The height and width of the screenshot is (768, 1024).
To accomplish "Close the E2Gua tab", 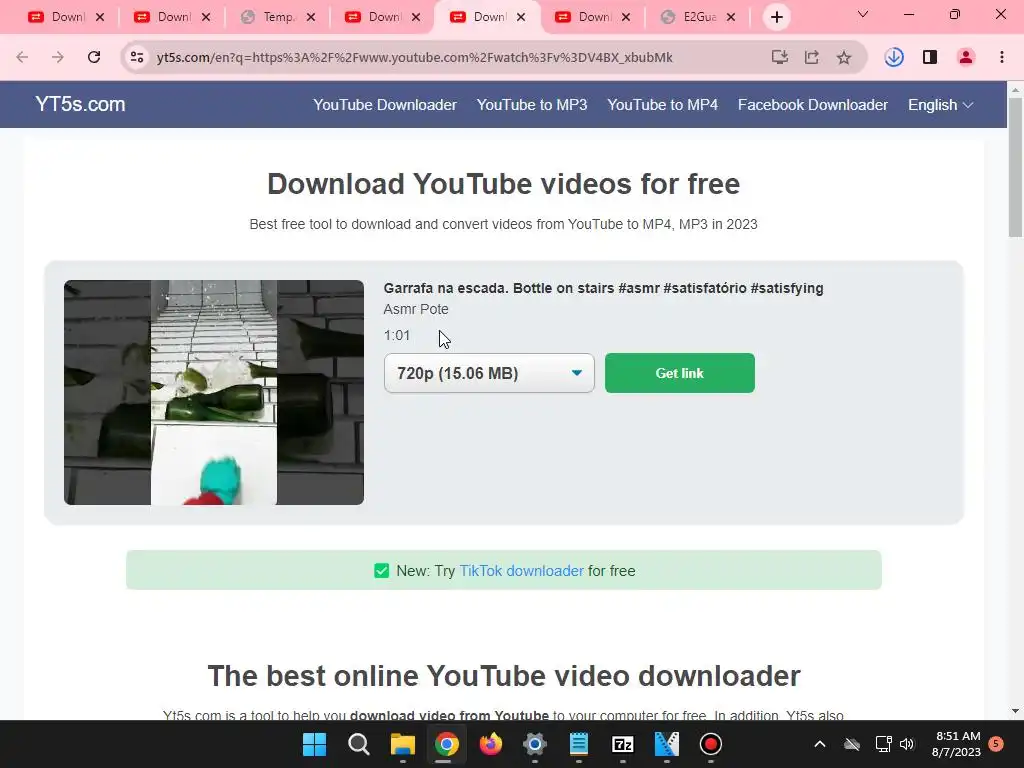I will coord(731,17).
